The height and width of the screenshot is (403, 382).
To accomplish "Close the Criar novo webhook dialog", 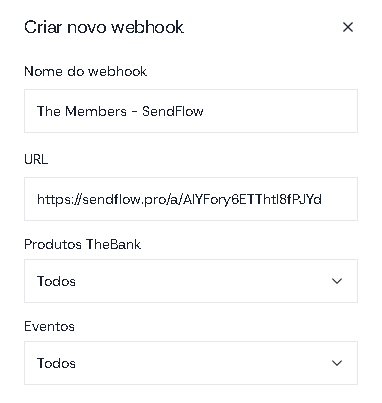I will click(x=348, y=27).
